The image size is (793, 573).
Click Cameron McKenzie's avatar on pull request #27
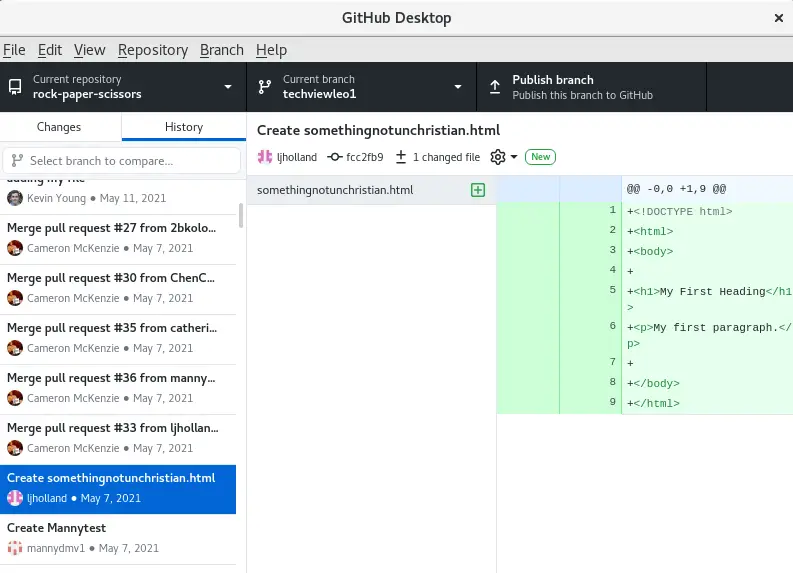click(15, 248)
